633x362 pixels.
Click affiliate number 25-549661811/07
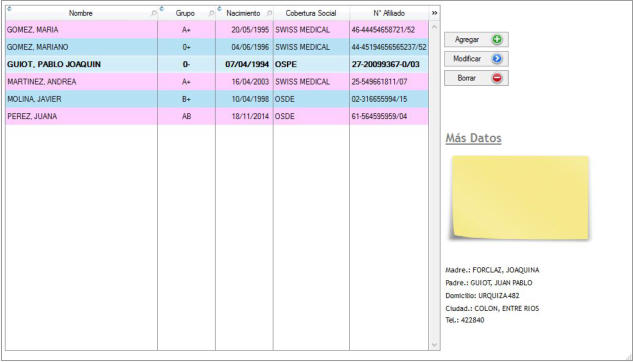[x=379, y=82]
